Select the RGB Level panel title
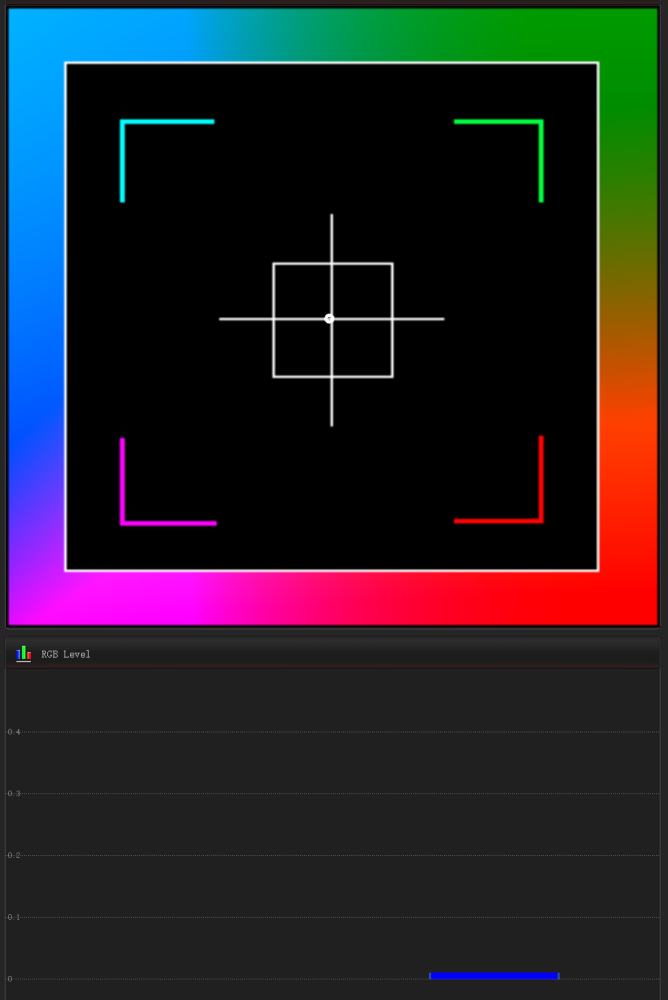 [x=66, y=655]
